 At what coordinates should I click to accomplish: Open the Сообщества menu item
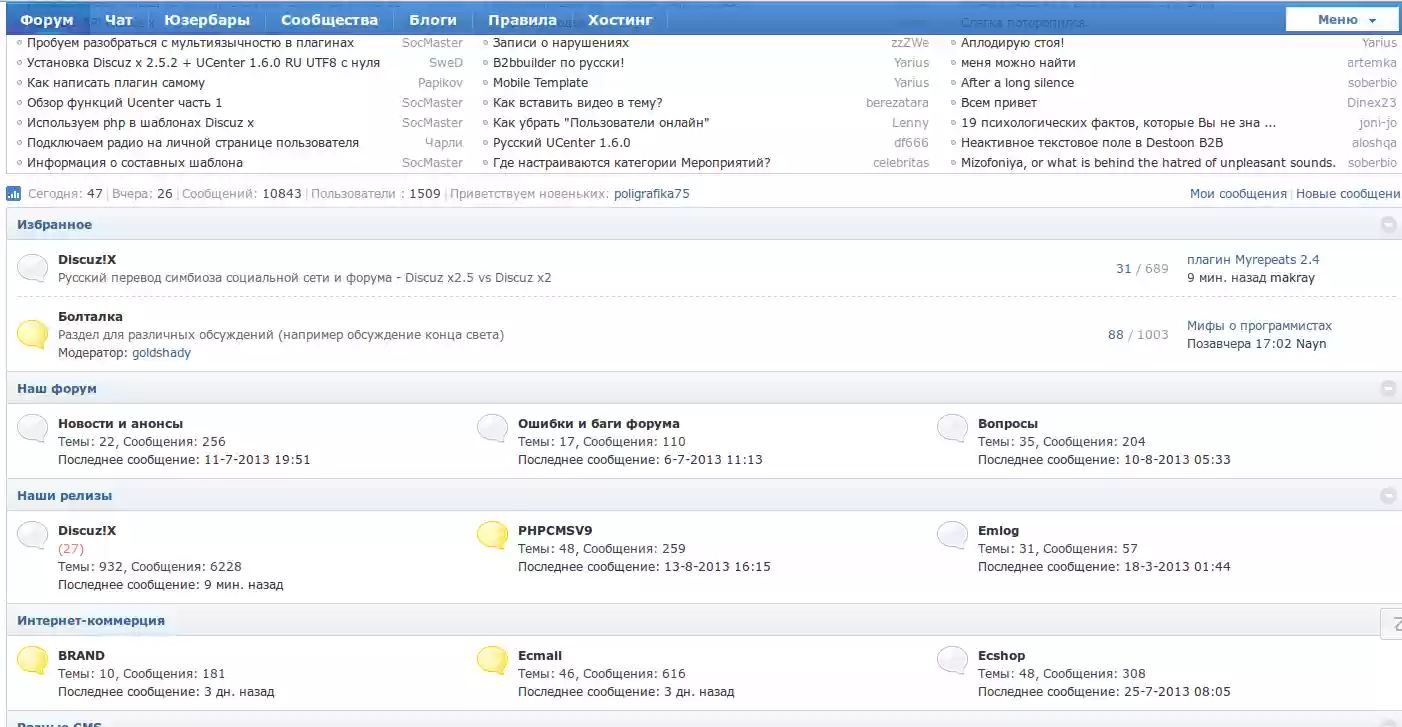coord(329,17)
